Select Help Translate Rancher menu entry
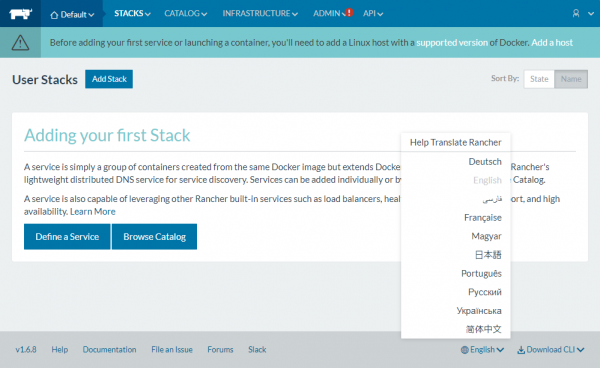Viewport: 600px width, 368px height. click(x=455, y=142)
